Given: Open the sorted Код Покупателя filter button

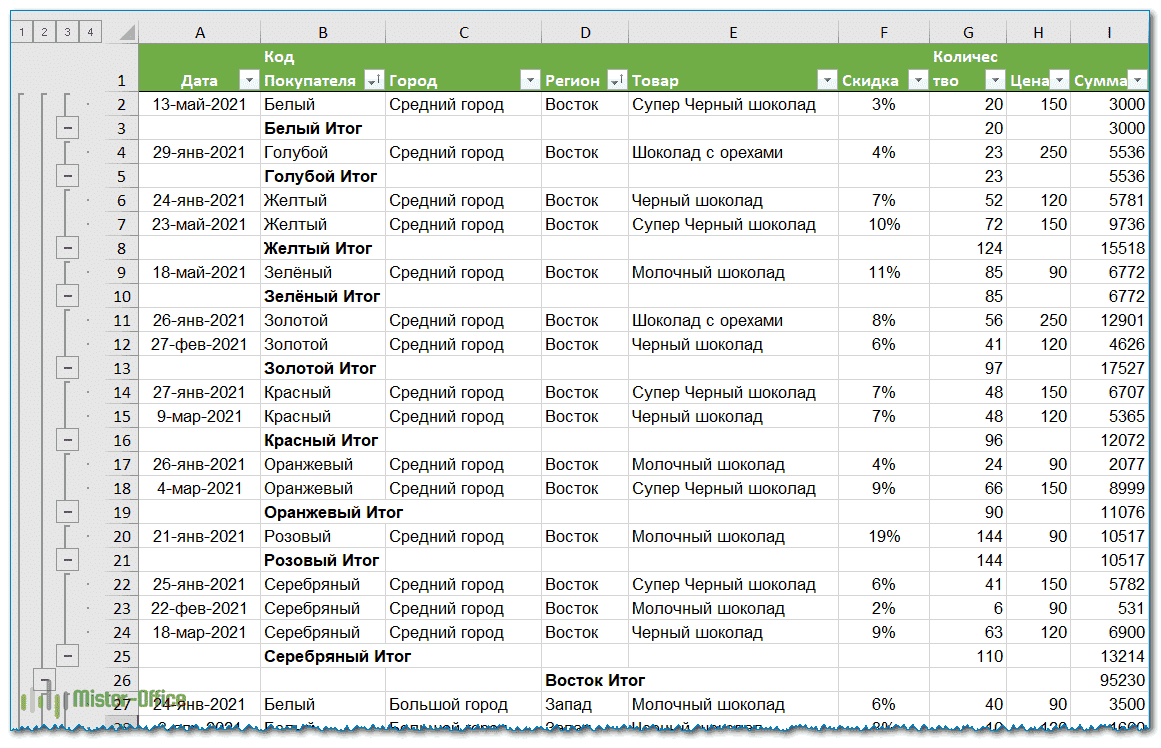Looking at the screenshot, I should tap(374, 81).
